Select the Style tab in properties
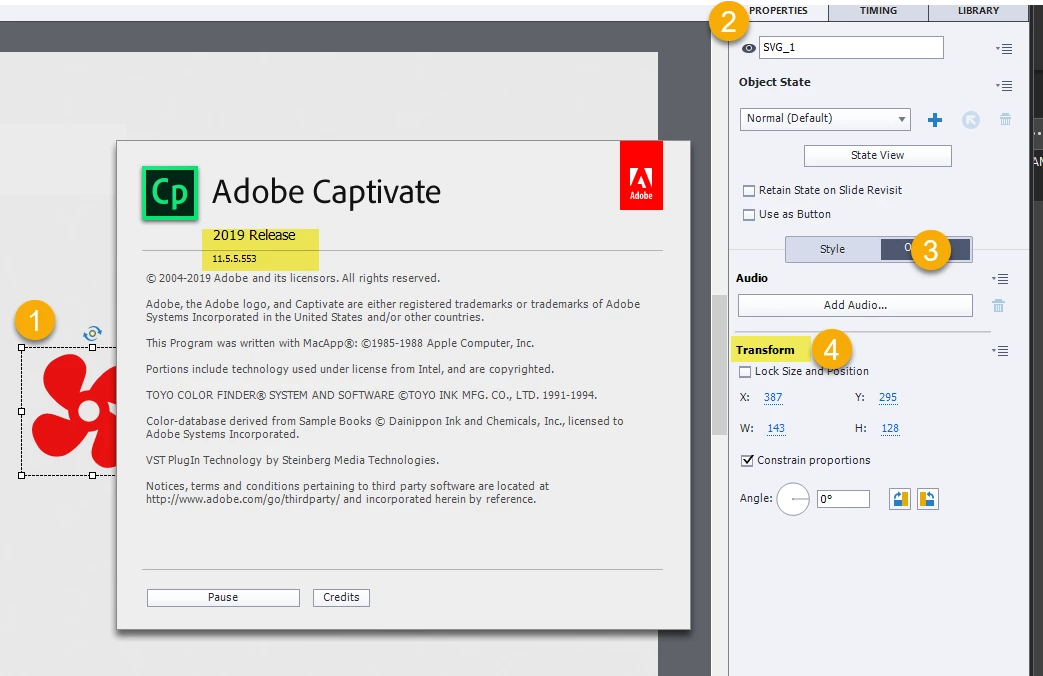Image resolution: width=1043 pixels, height=676 pixels. pyautogui.click(x=833, y=249)
